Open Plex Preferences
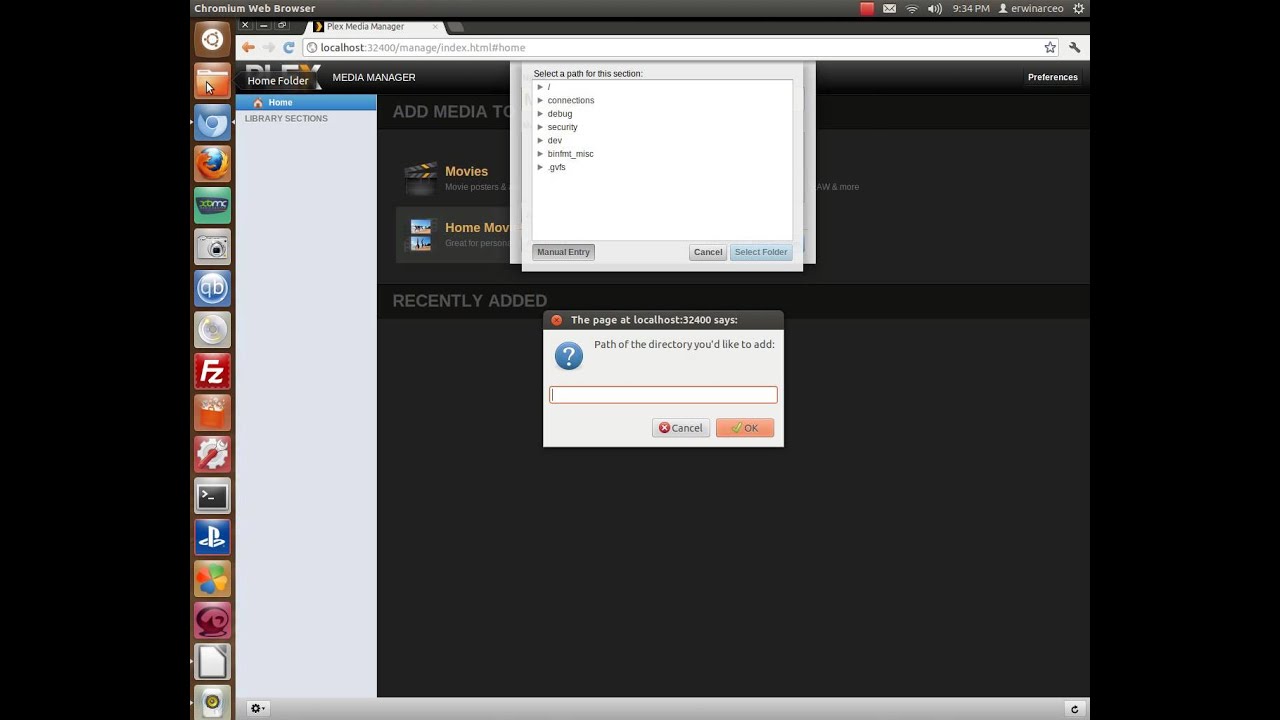The width and height of the screenshot is (1280, 720). click(1052, 77)
